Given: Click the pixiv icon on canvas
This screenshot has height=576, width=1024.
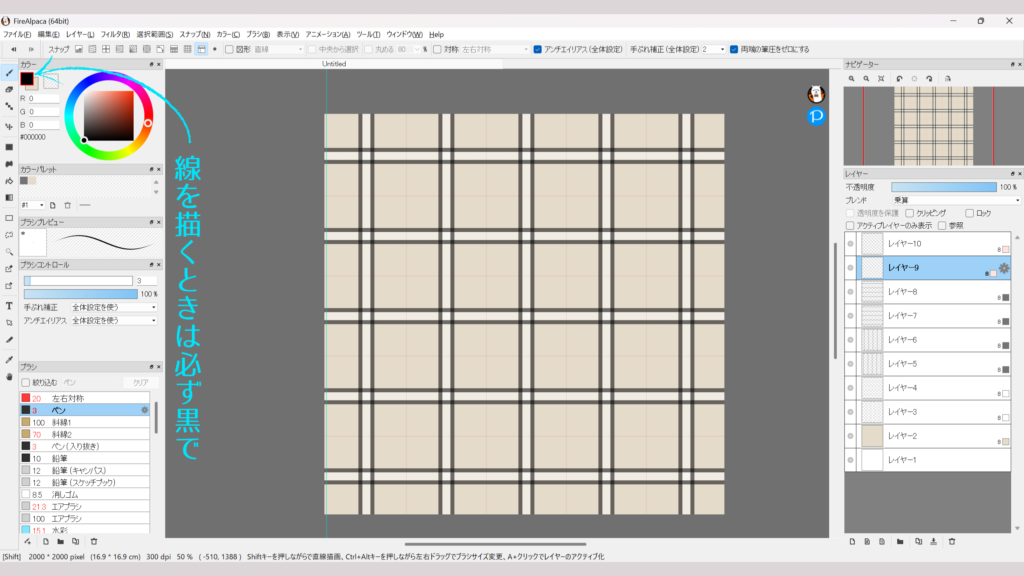Looking at the screenshot, I should [816, 117].
